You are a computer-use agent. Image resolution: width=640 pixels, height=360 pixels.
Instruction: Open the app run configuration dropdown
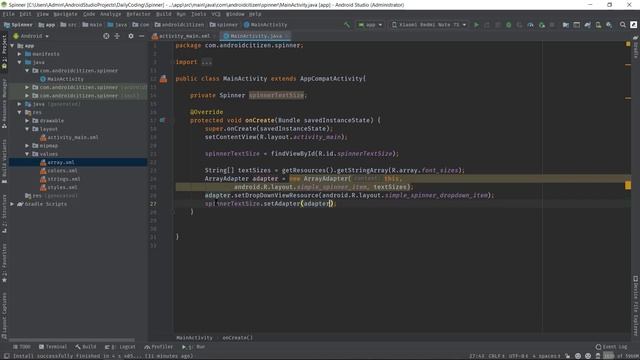point(370,25)
